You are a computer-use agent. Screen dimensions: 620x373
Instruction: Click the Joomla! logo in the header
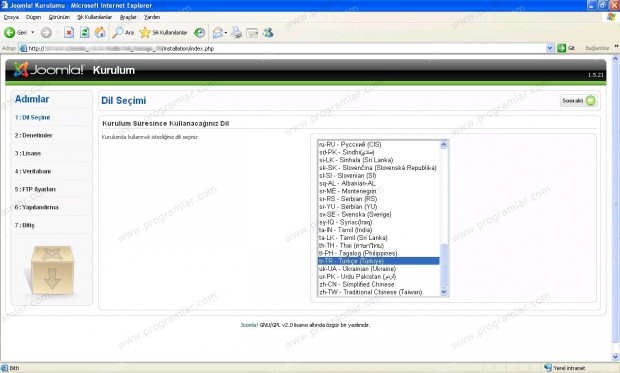pos(49,70)
